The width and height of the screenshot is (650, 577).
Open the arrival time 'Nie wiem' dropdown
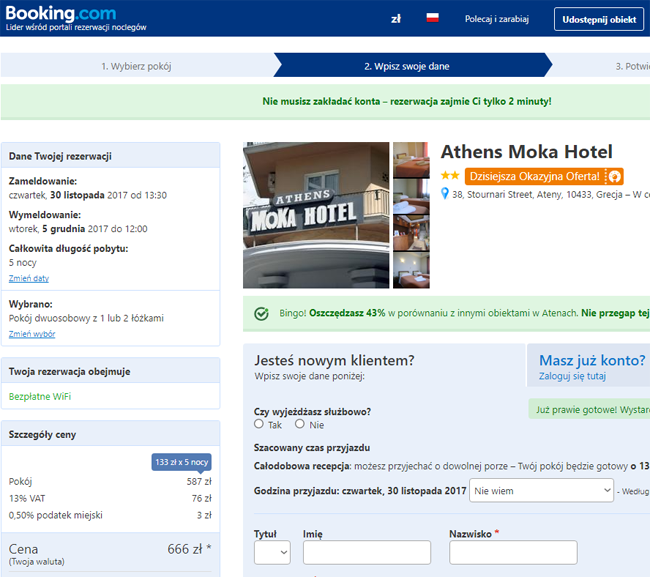541,491
